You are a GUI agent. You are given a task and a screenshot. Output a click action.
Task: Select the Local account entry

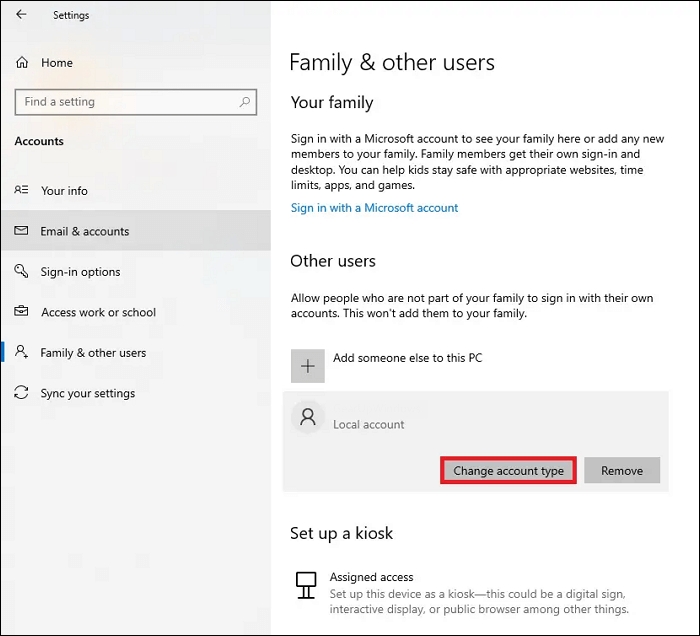(x=369, y=424)
